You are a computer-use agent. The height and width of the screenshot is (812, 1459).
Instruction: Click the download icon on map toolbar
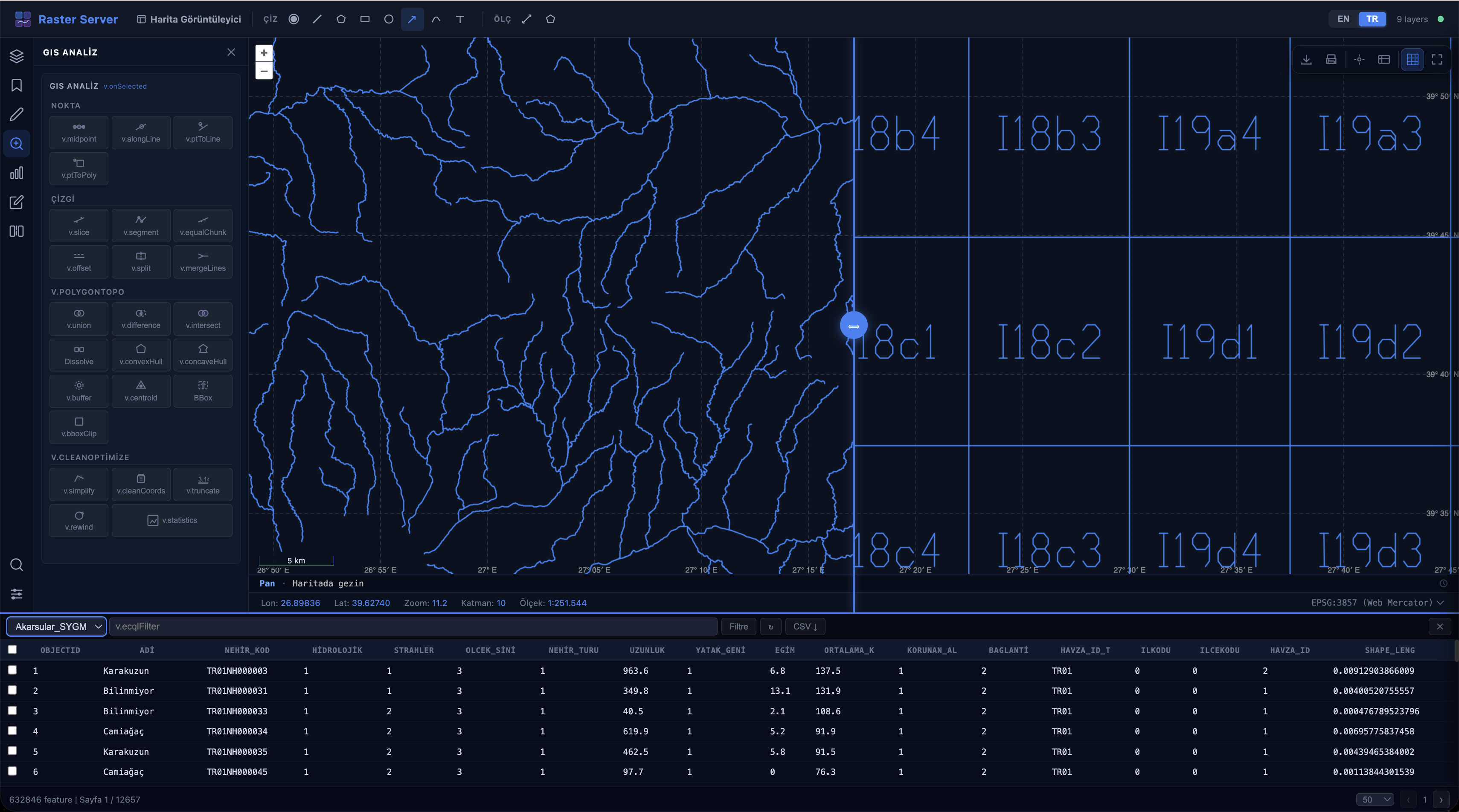[1306, 59]
